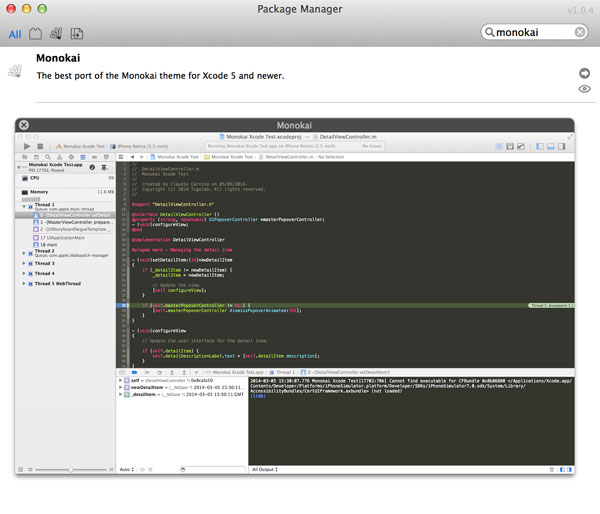Screen dimensions: 600x514
Task: Clear the console with the trash icon
Action: 552,470
